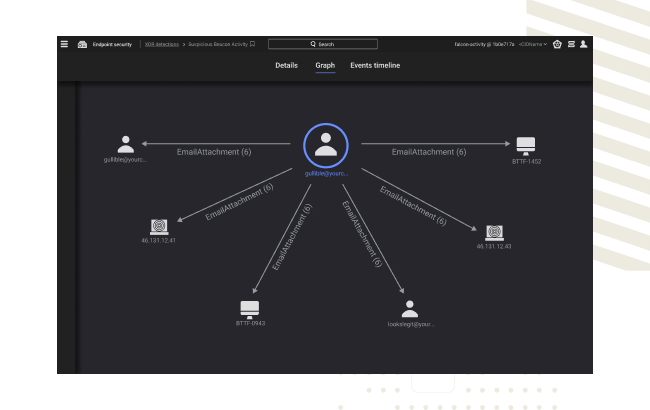Click EmailAttachment (6) label toward 46.131.12.43
The height and width of the screenshot is (410, 650).
coord(413,206)
